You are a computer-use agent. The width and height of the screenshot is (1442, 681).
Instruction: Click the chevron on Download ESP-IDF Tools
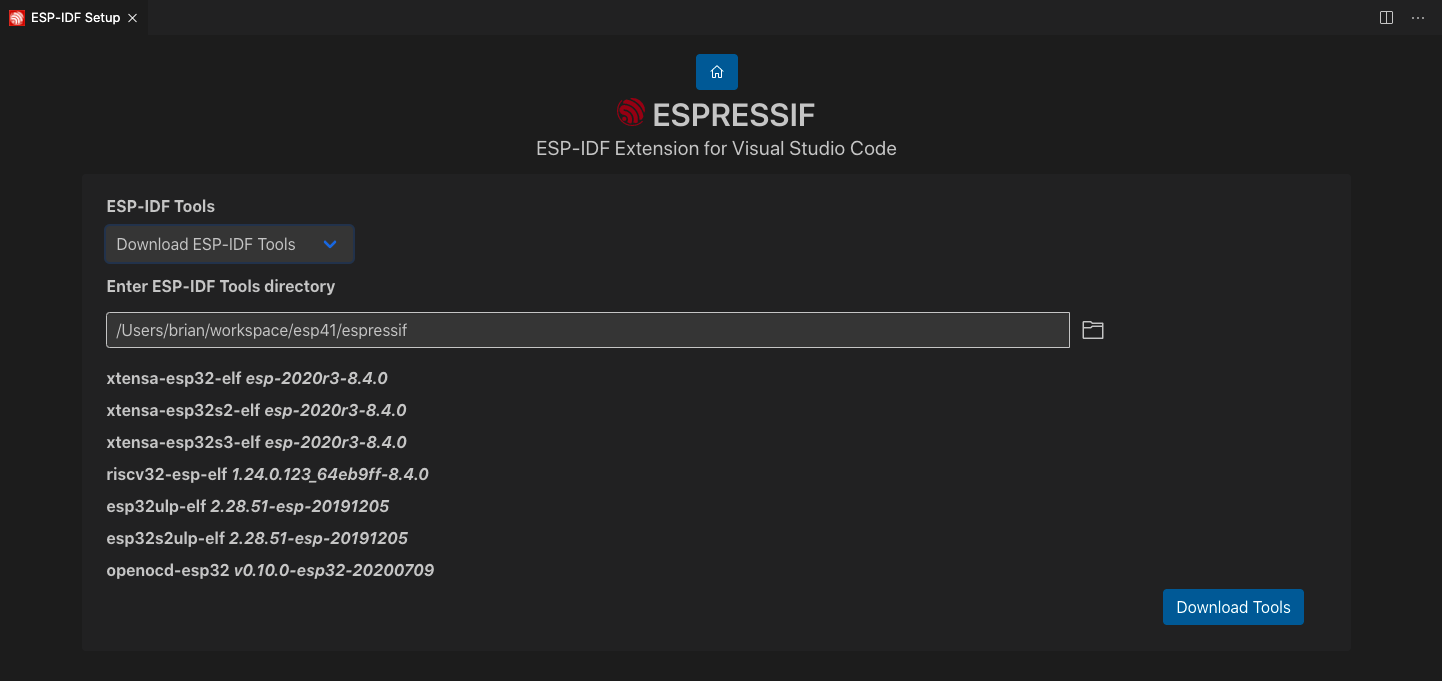click(330, 244)
